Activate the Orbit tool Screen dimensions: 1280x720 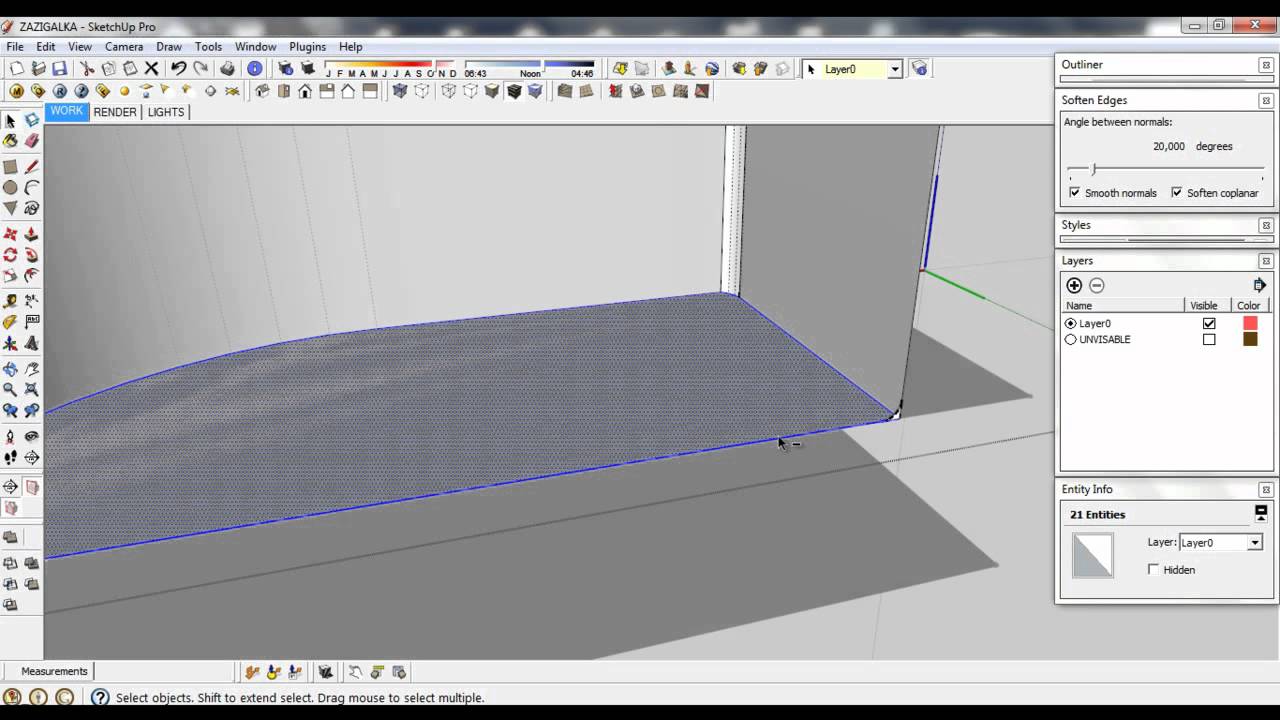(10, 369)
